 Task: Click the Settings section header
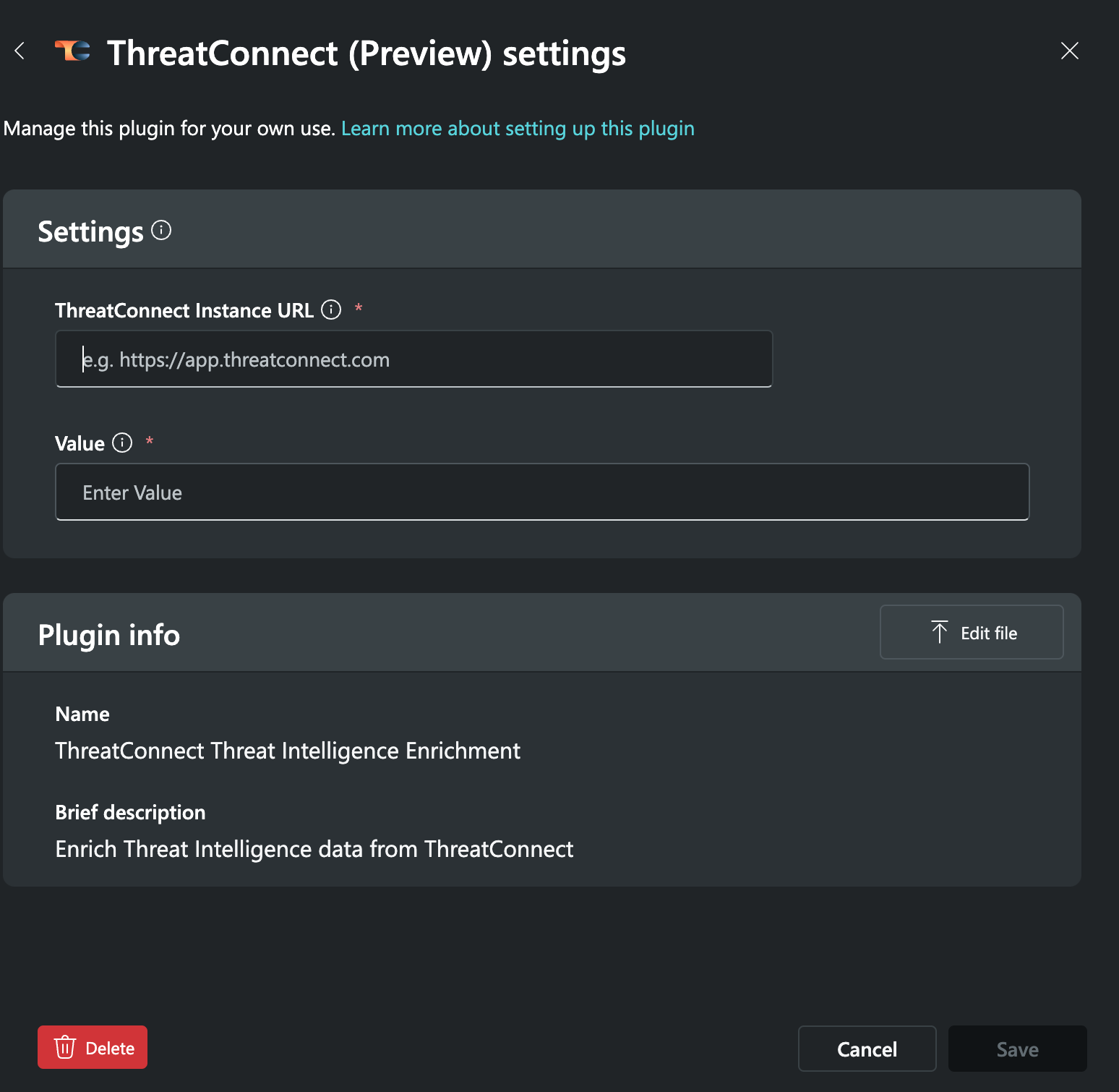click(90, 231)
